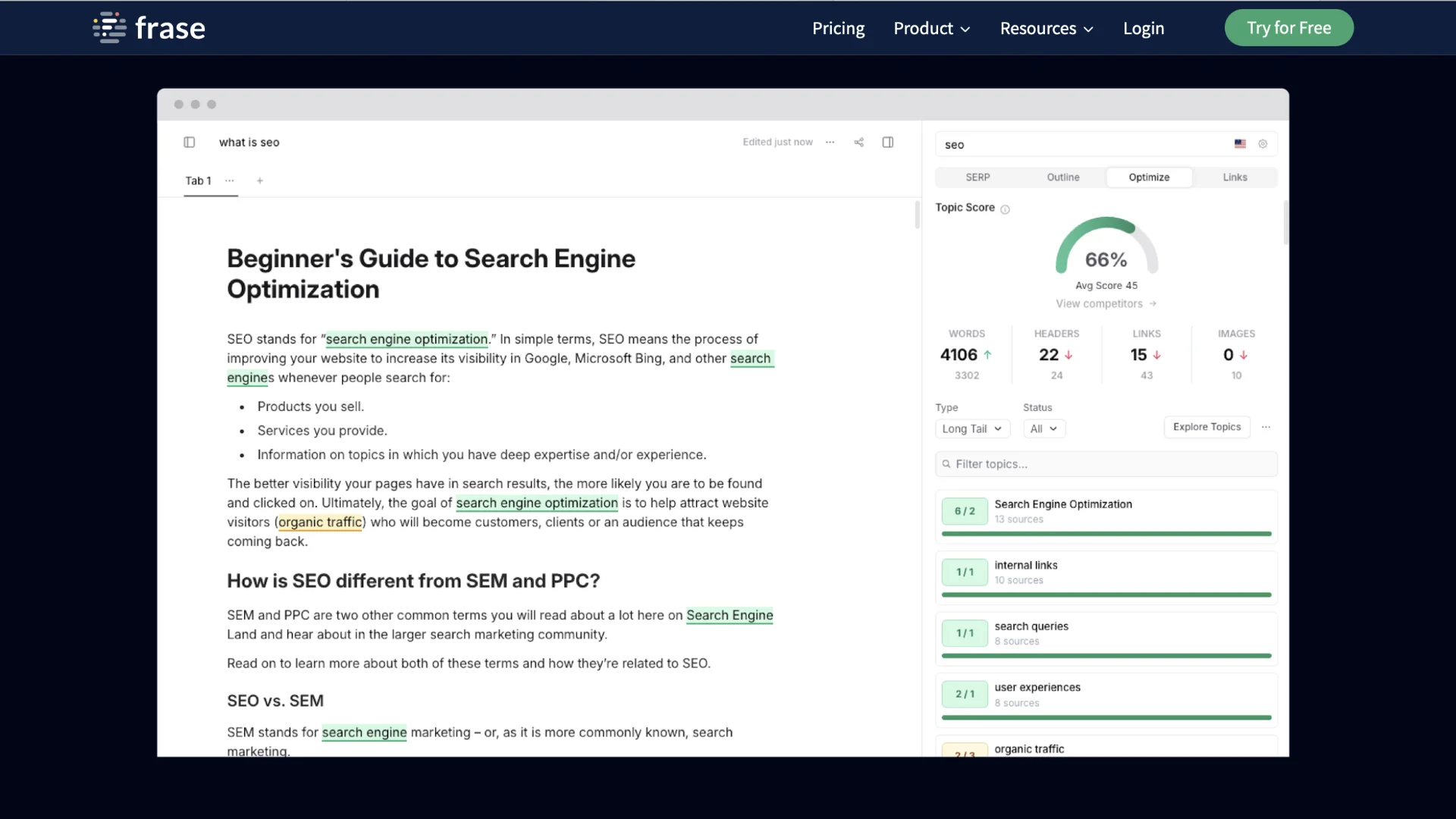Screen dimensions: 1456x819
Task: Click the share document icon
Action: tap(859, 142)
